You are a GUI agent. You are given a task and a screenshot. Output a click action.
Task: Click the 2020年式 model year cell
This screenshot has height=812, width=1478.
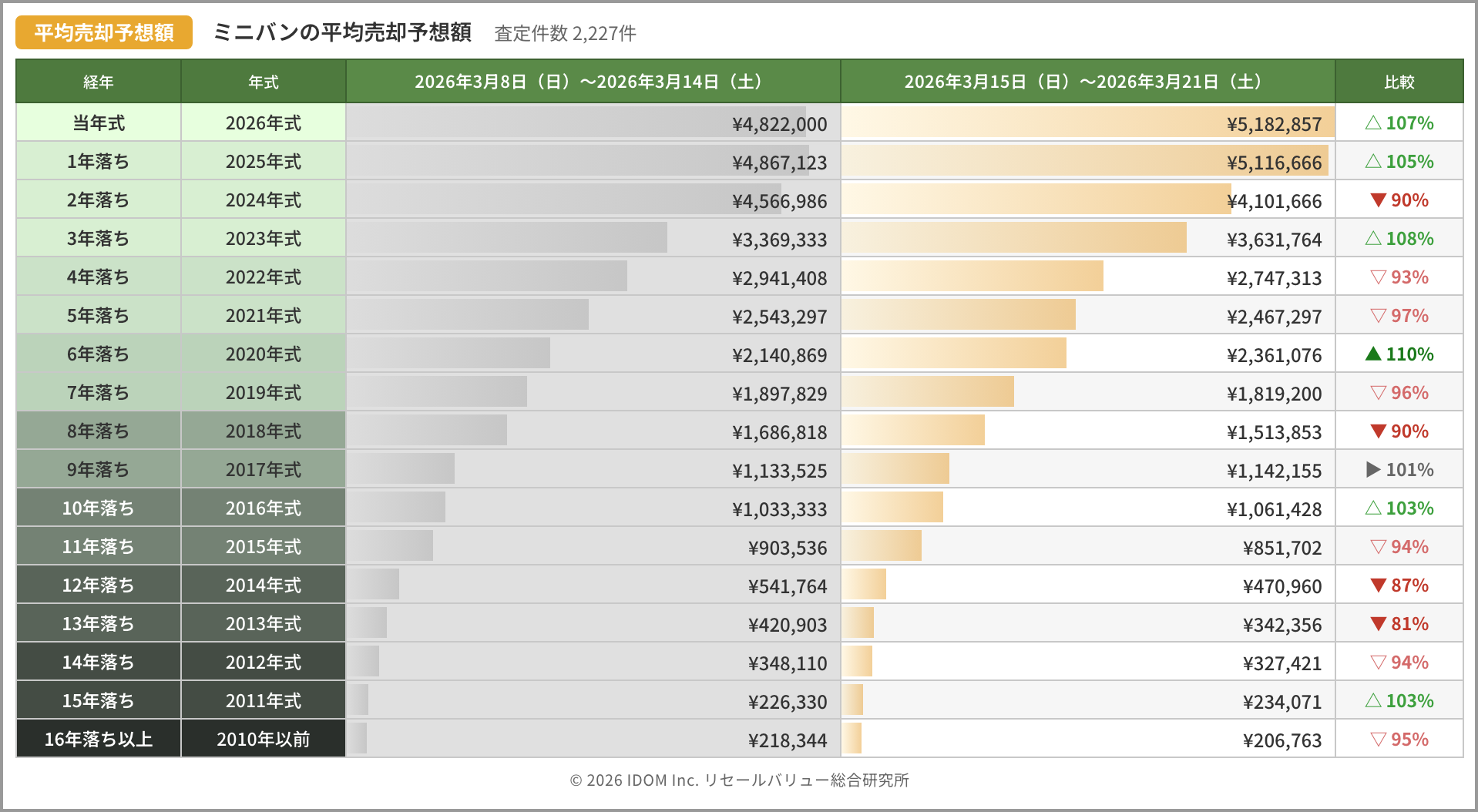(x=264, y=354)
